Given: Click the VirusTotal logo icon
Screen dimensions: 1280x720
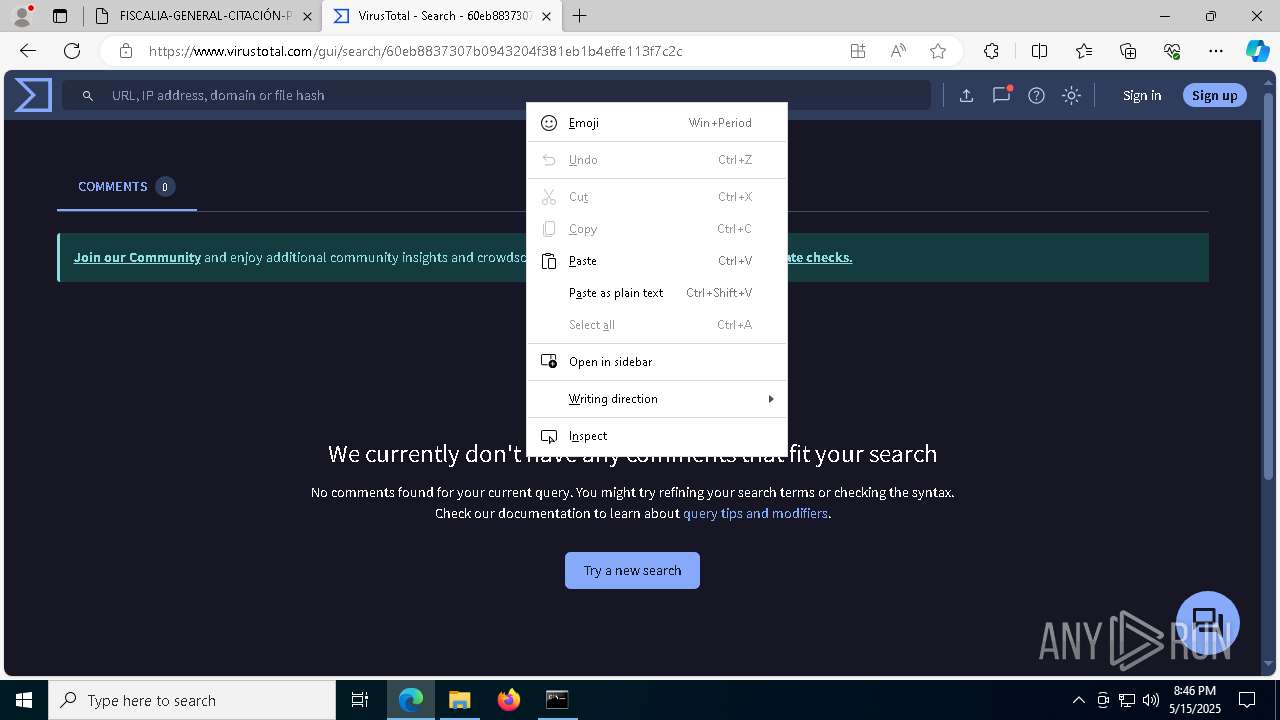Looking at the screenshot, I should (x=33, y=95).
